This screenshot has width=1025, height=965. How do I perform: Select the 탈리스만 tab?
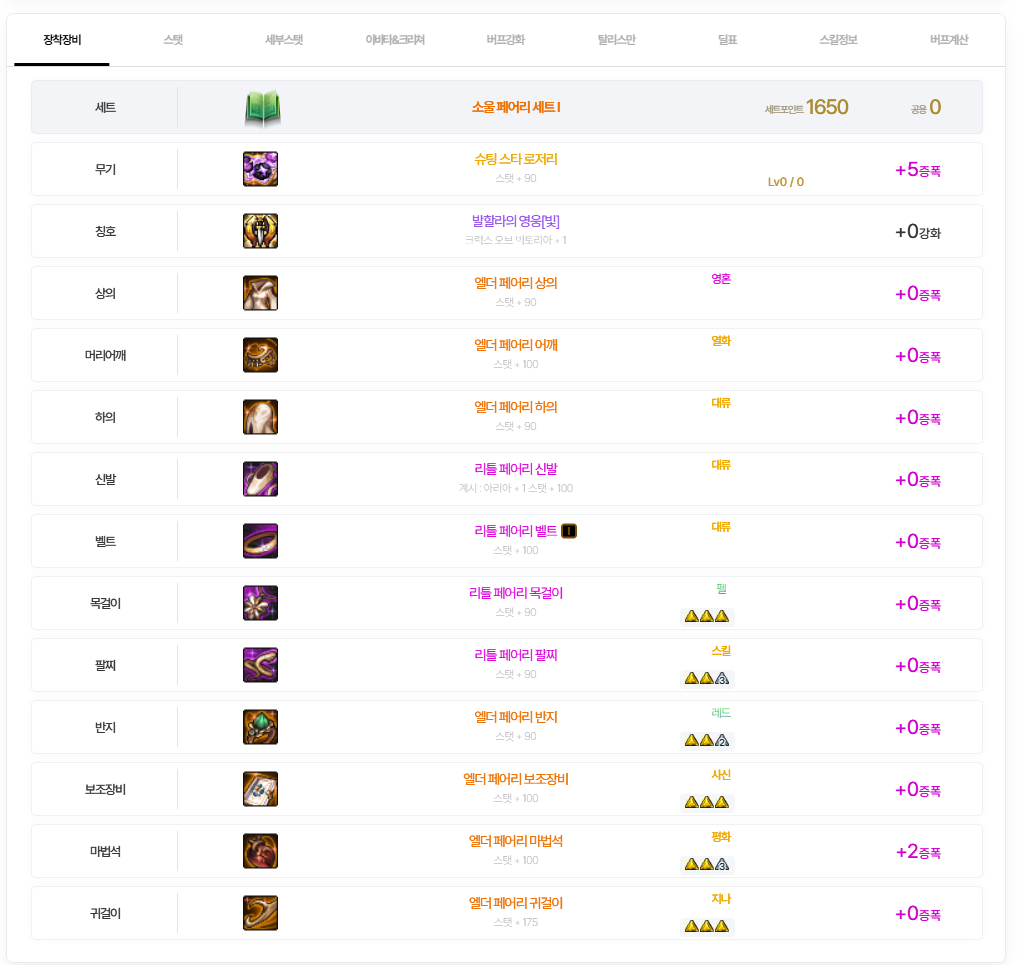point(616,40)
